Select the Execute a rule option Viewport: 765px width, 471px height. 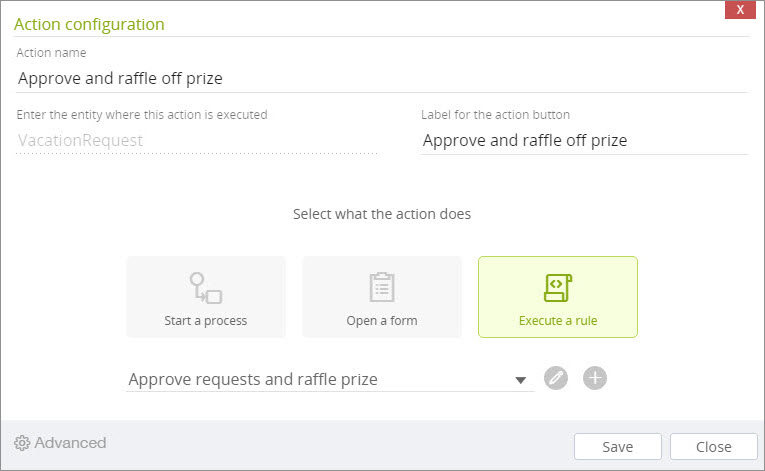(558, 297)
